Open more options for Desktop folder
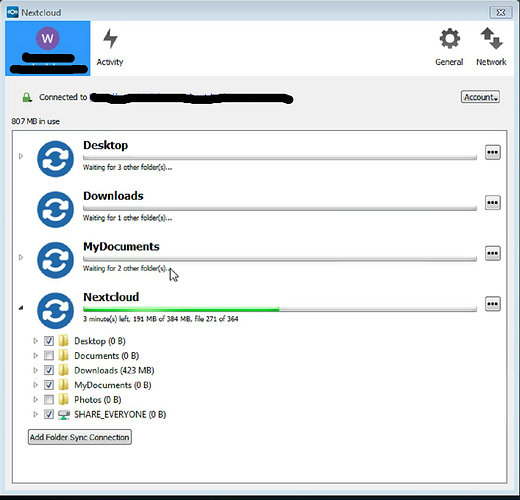520x500 pixels. tap(493, 153)
